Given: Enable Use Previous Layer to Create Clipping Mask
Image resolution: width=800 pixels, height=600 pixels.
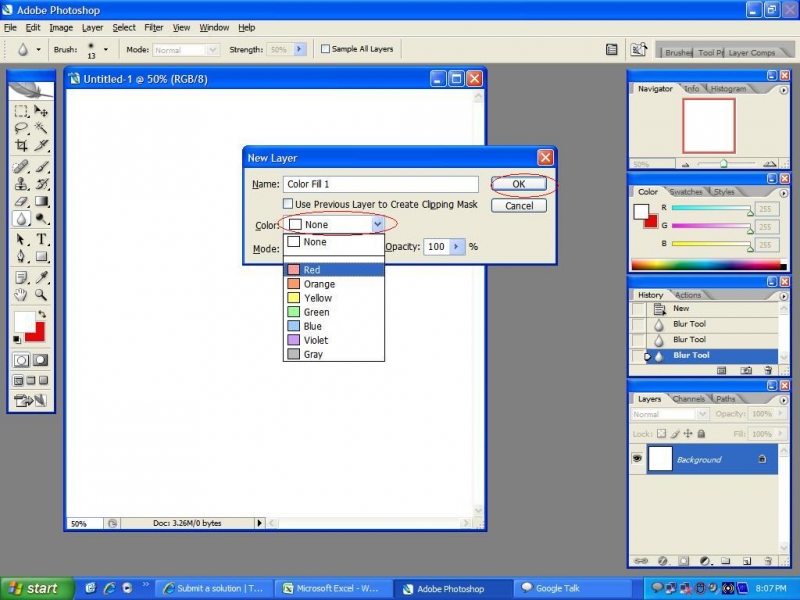Looking at the screenshot, I should [x=287, y=204].
